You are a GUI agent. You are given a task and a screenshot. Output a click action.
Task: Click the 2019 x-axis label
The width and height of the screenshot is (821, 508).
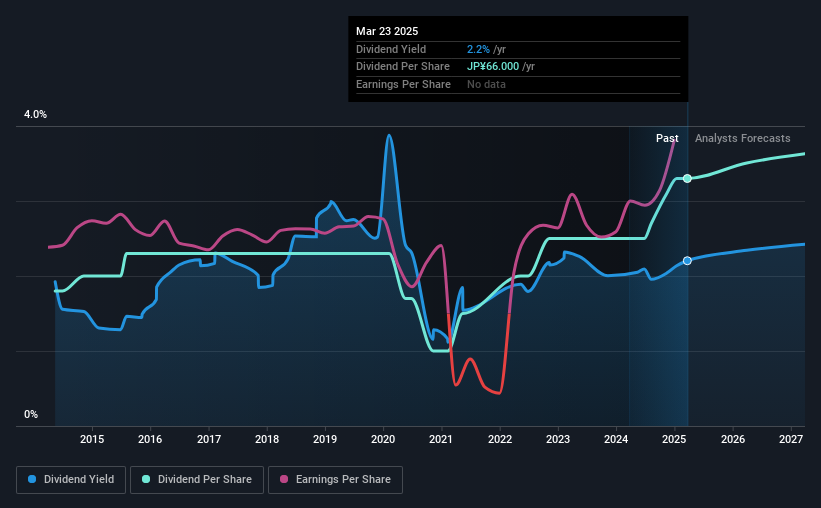click(x=325, y=439)
